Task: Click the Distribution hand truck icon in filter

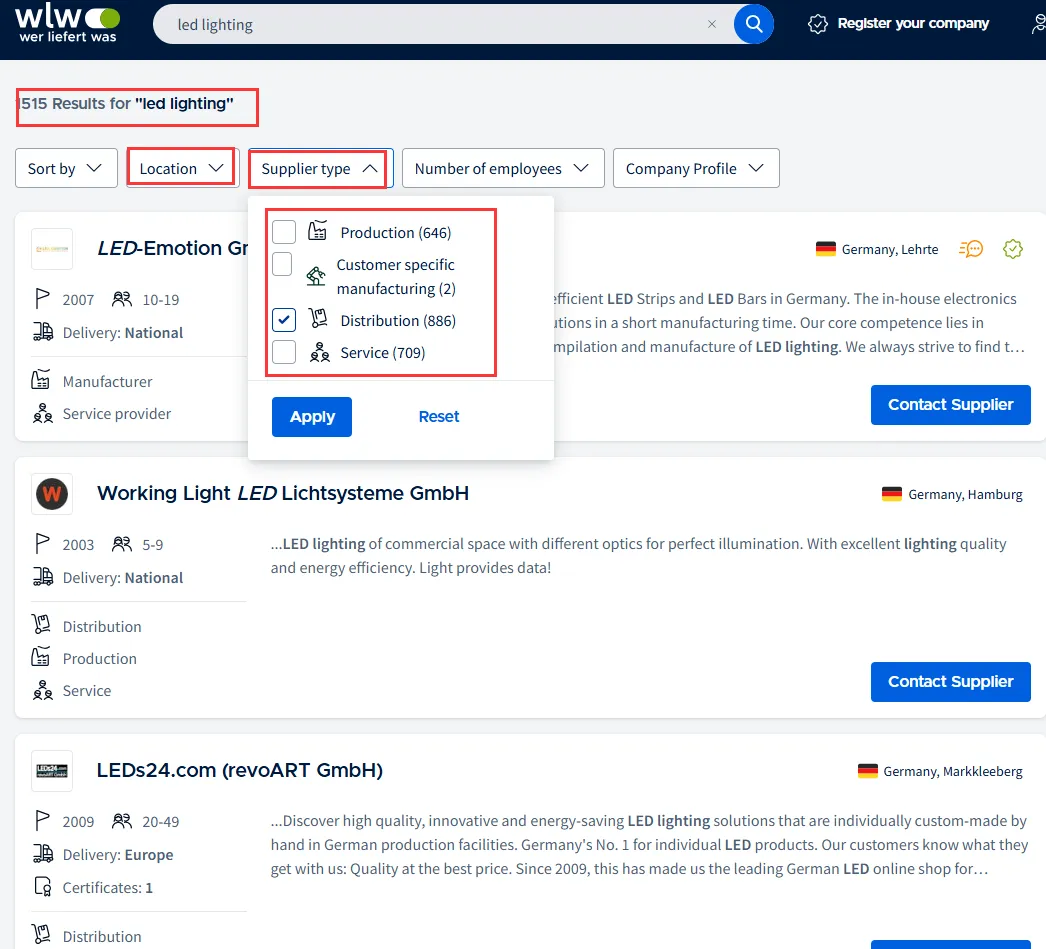Action: coord(318,319)
